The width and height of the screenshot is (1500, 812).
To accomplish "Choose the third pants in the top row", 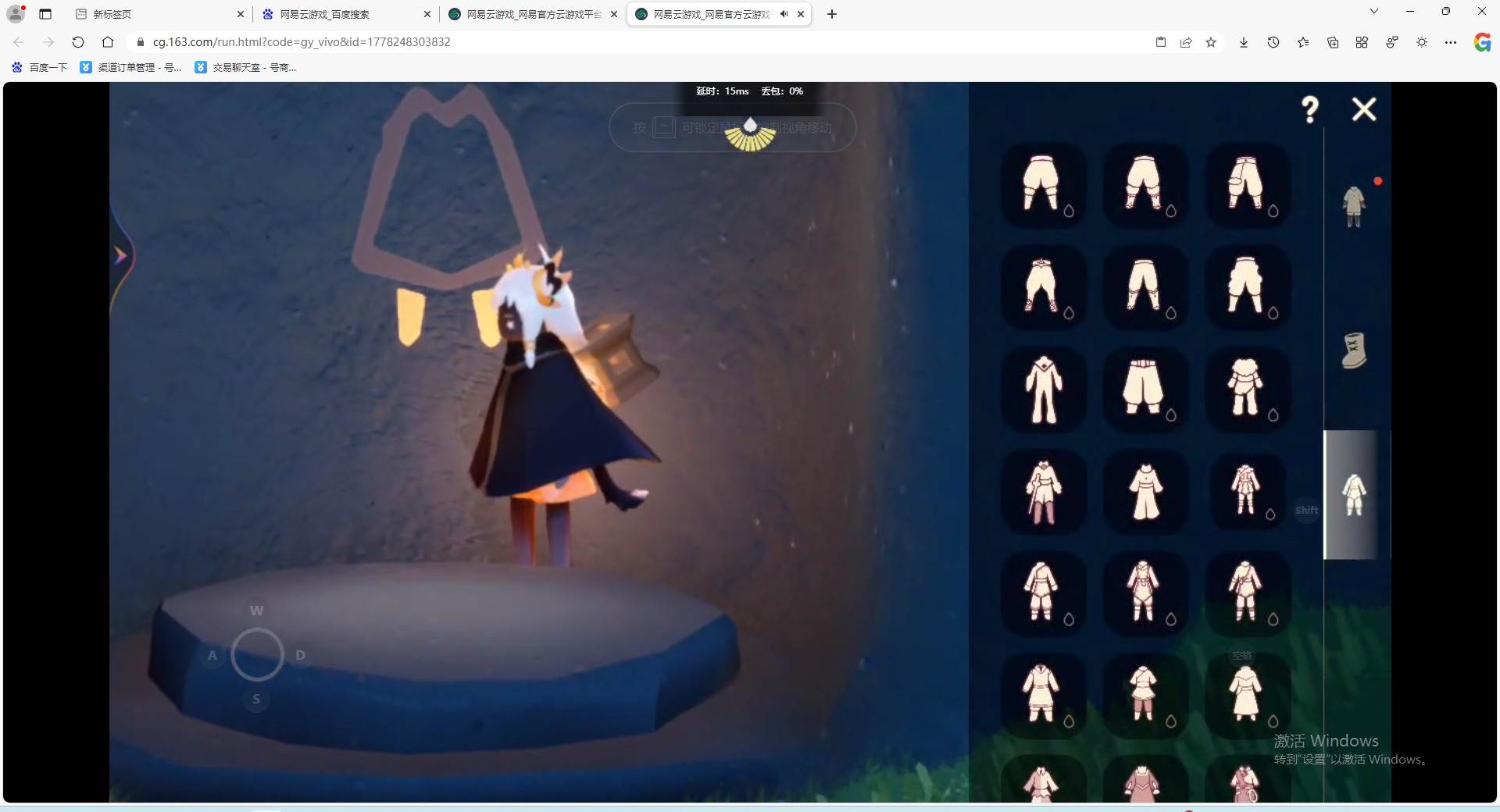I will coord(1247,186).
